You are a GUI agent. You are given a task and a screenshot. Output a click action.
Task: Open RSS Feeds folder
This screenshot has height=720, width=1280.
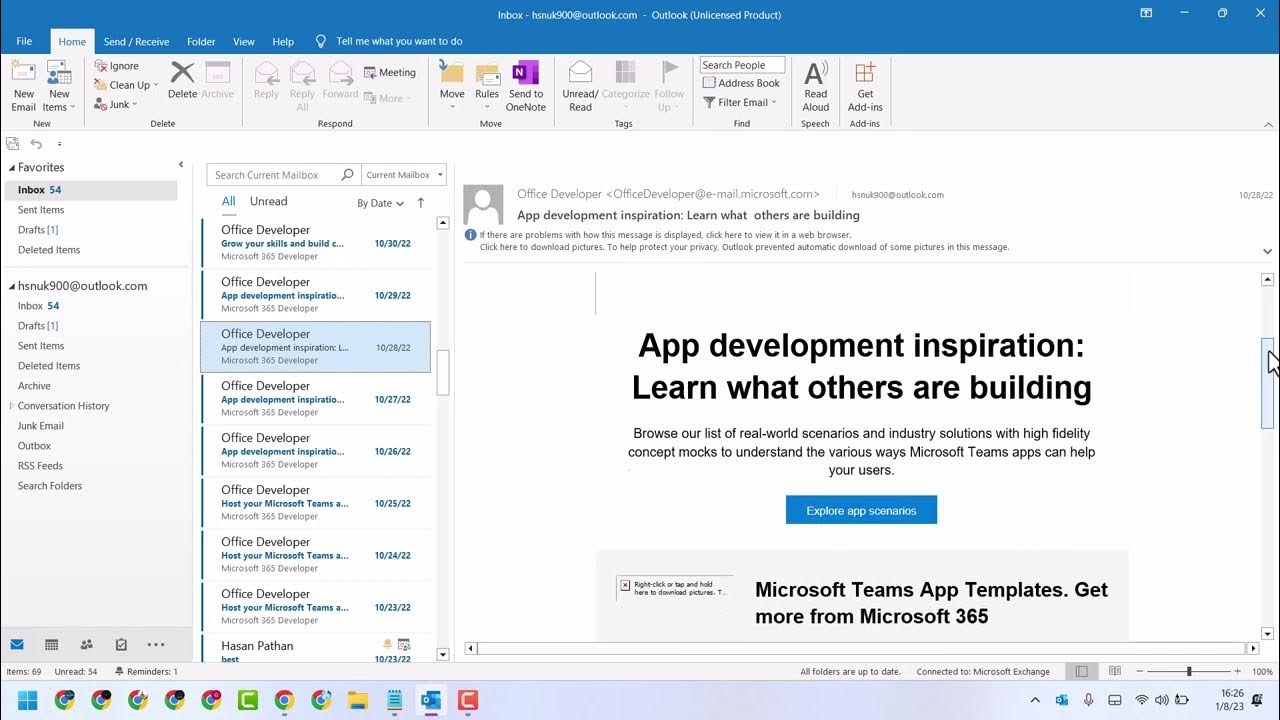point(40,466)
